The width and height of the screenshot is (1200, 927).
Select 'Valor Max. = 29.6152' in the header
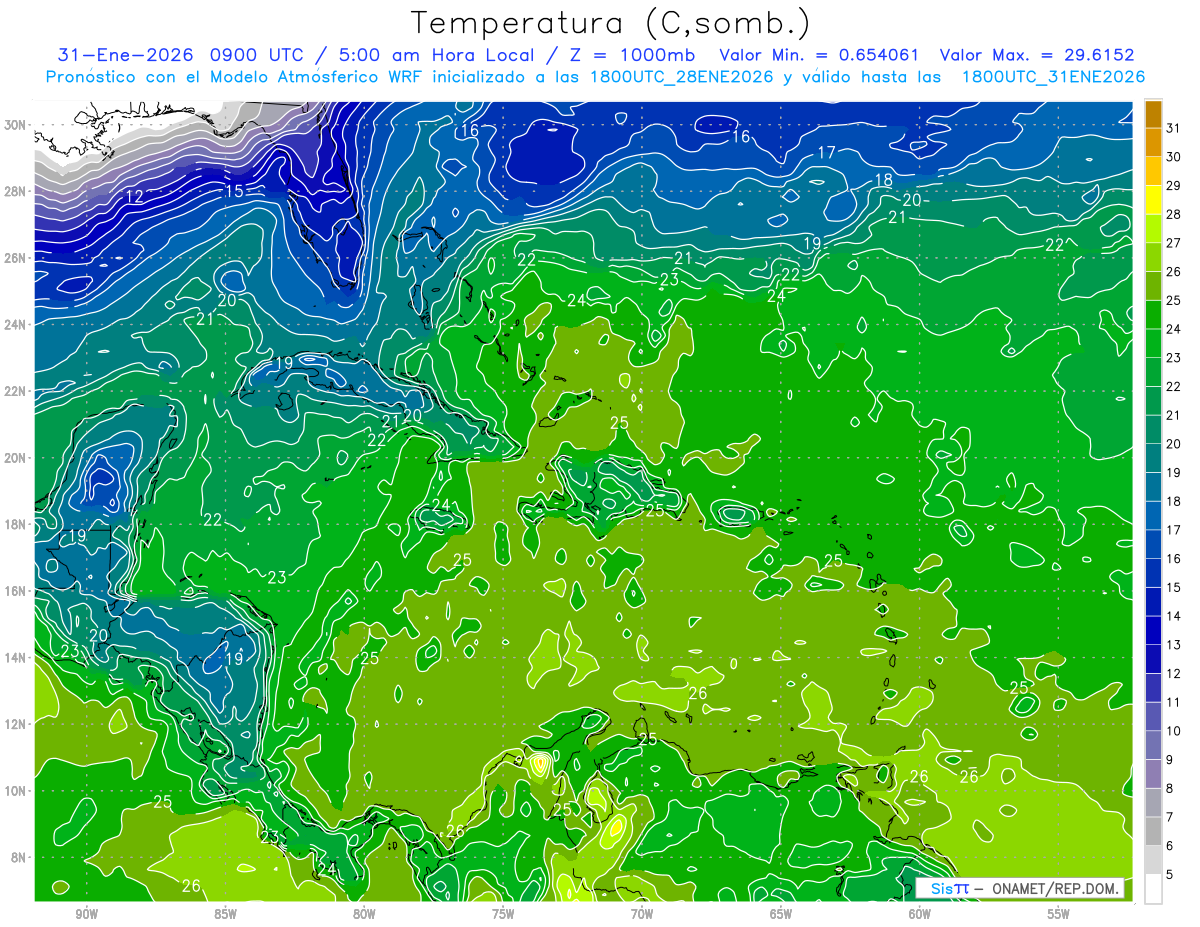point(1037,55)
